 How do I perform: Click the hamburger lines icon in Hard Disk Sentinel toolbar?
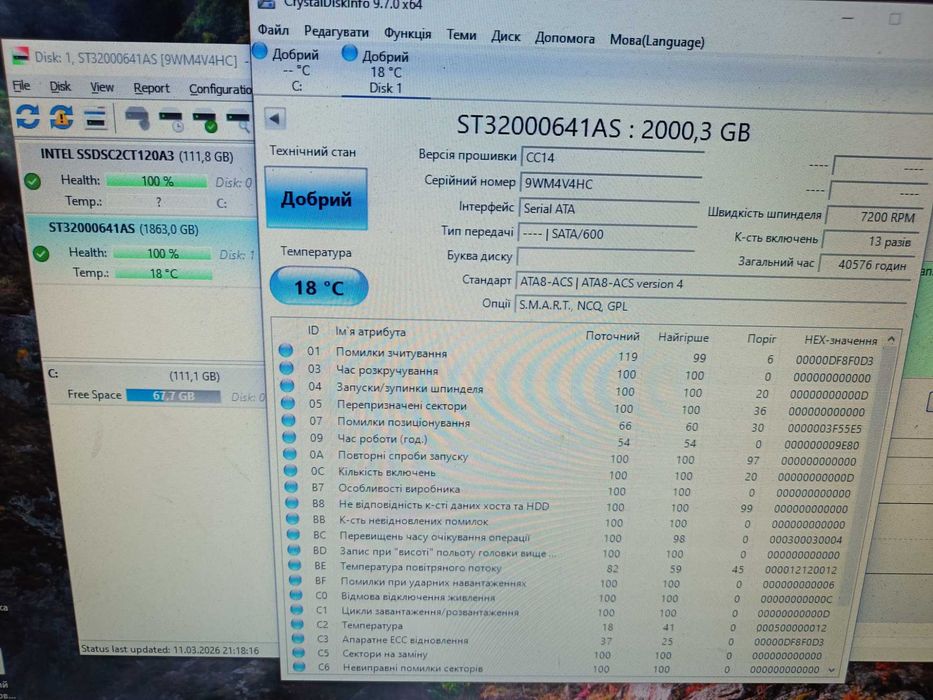(x=95, y=118)
